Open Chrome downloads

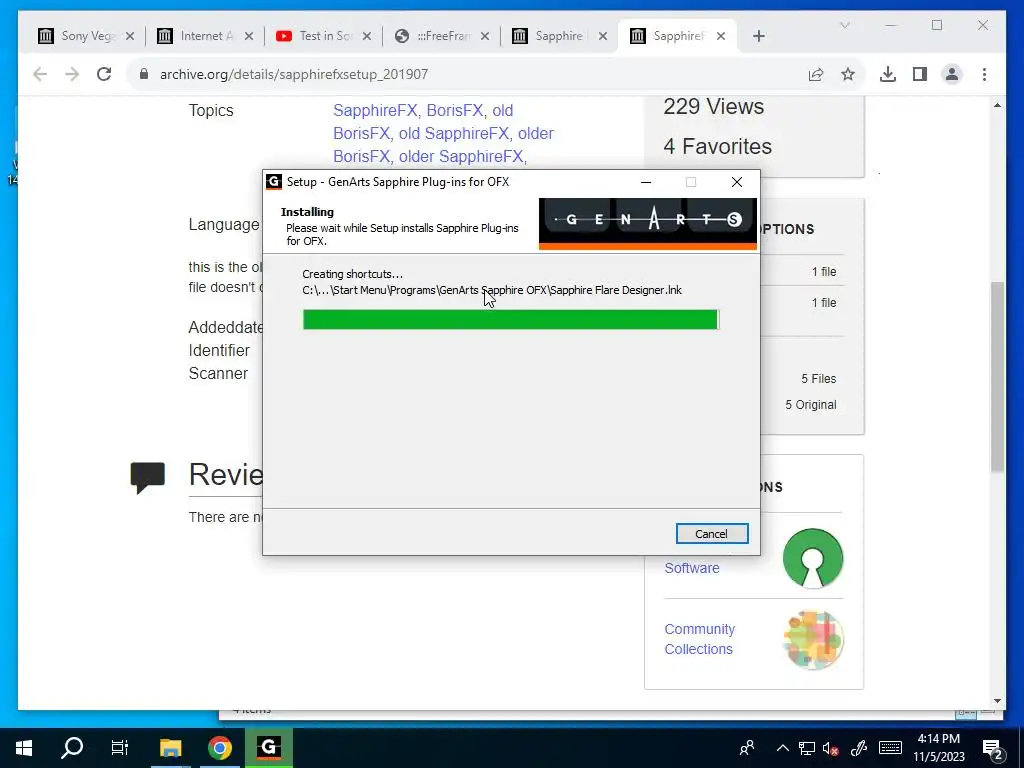click(x=888, y=74)
